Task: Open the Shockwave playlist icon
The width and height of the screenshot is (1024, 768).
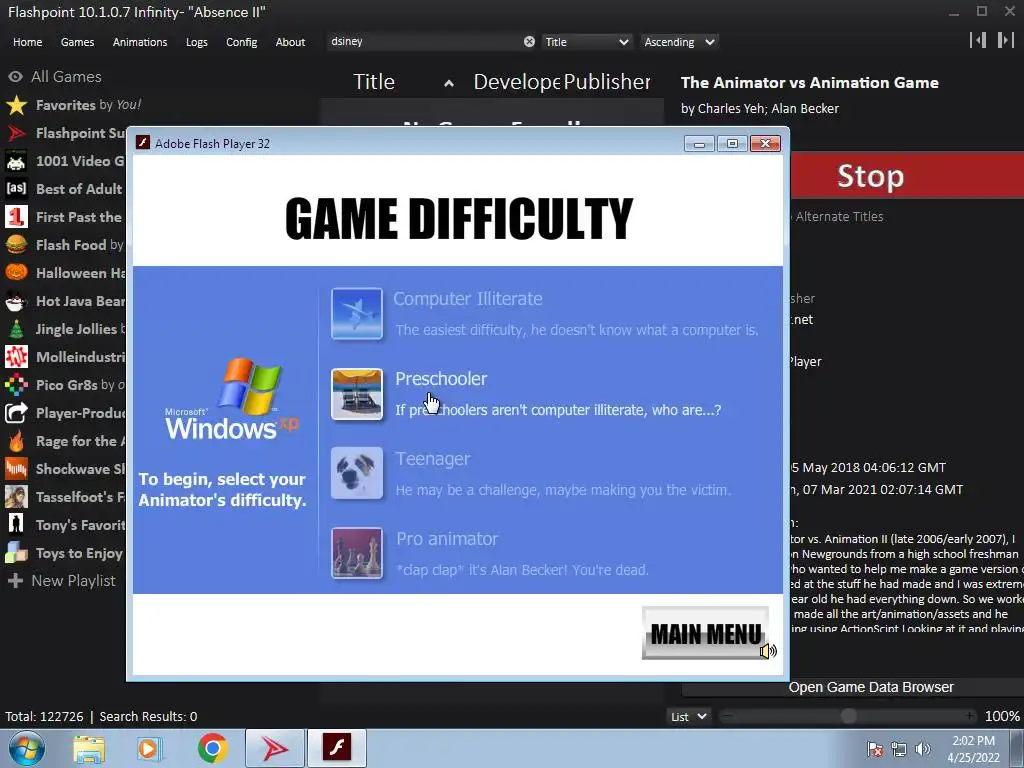Action: [x=16, y=469]
